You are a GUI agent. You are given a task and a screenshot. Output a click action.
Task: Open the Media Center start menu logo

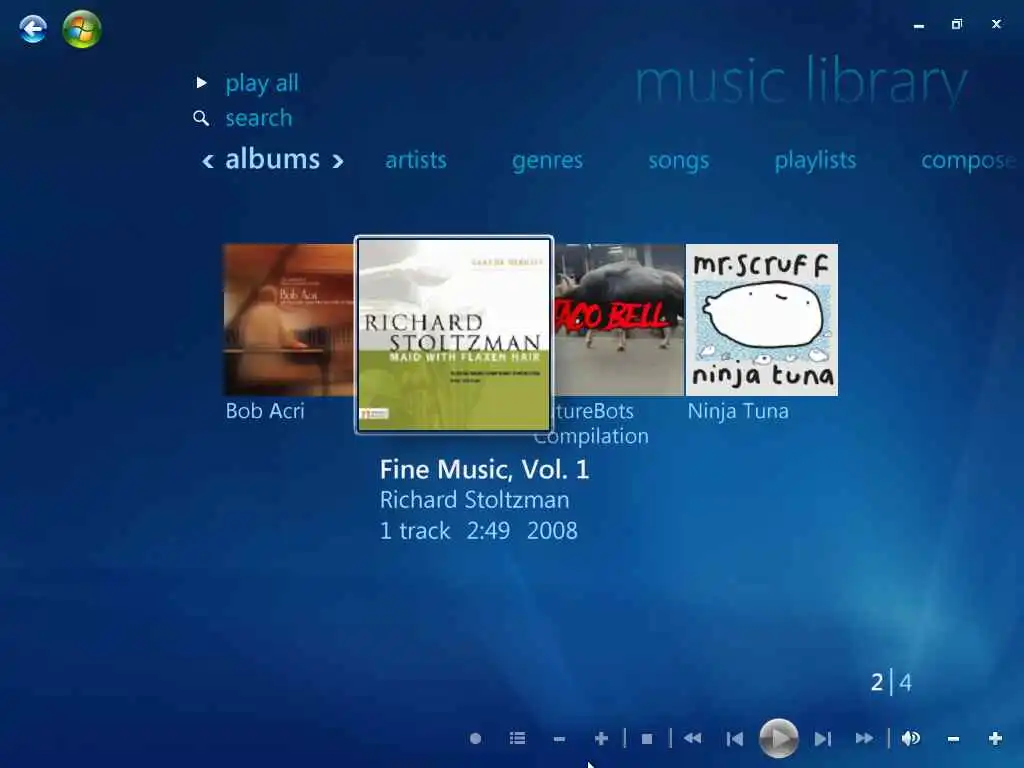point(82,29)
